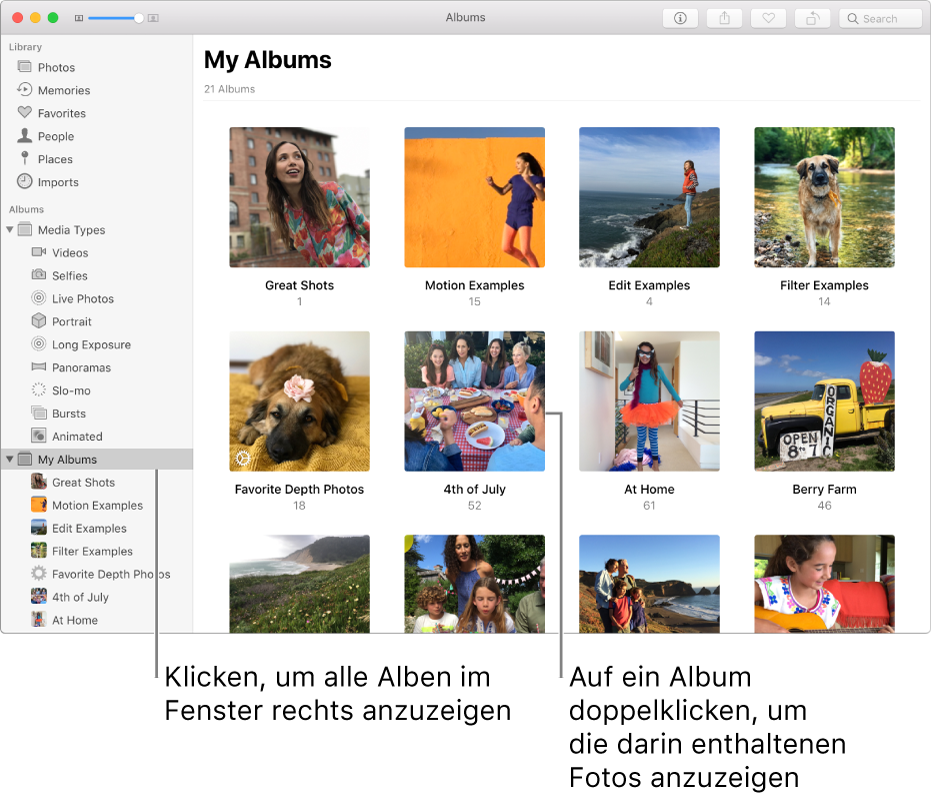Click the Berry Farm album title

pos(824,489)
